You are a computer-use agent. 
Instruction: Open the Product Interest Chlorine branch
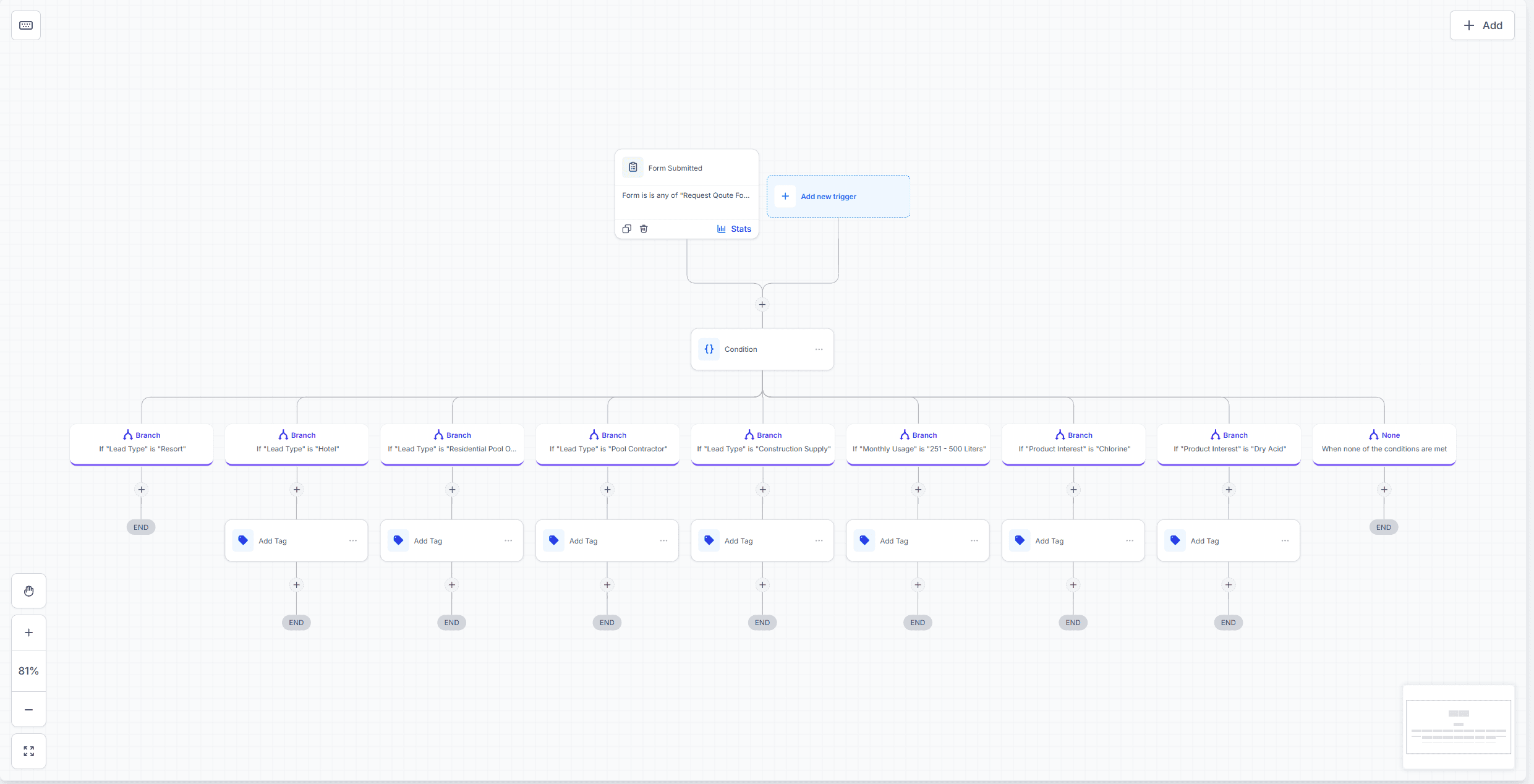click(x=1073, y=444)
